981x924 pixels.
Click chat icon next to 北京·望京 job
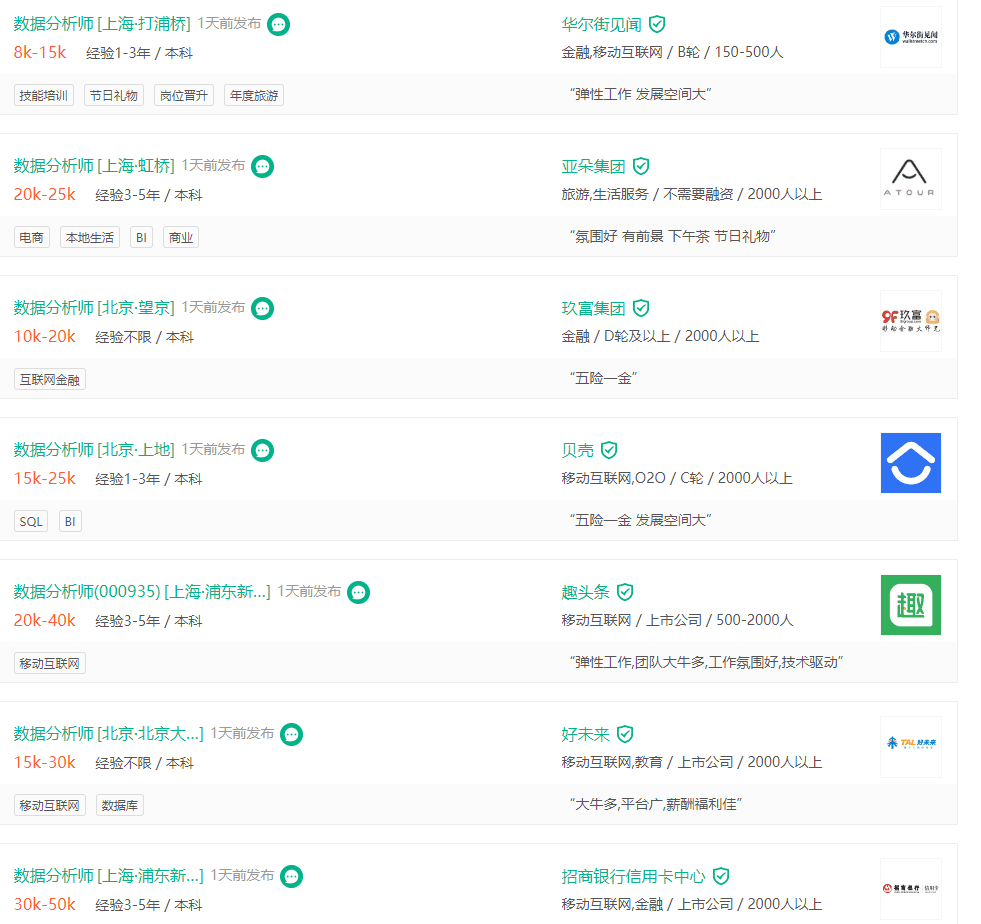click(262, 308)
